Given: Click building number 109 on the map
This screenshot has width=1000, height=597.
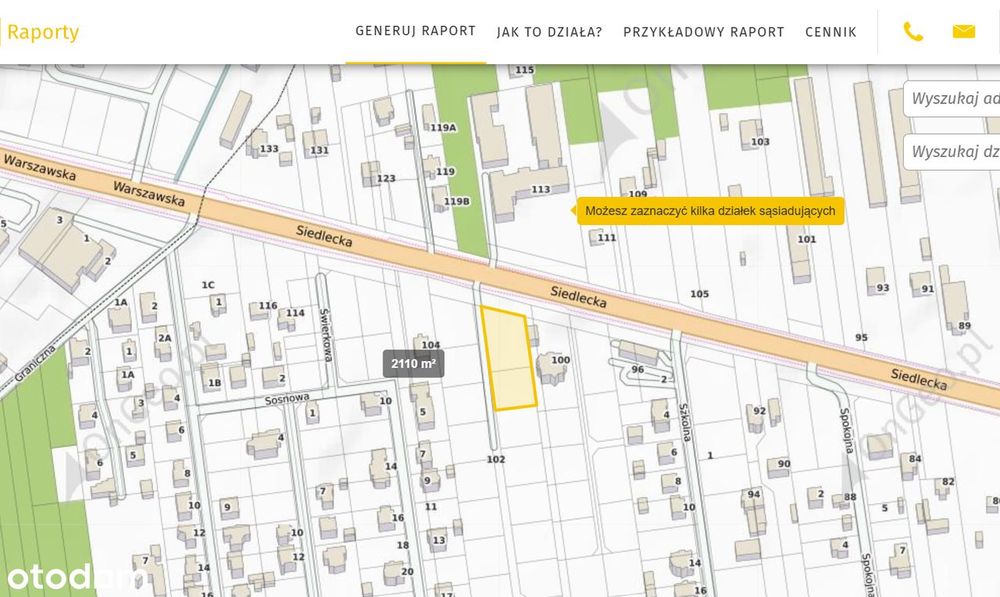Looking at the screenshot, I should 638,194.
